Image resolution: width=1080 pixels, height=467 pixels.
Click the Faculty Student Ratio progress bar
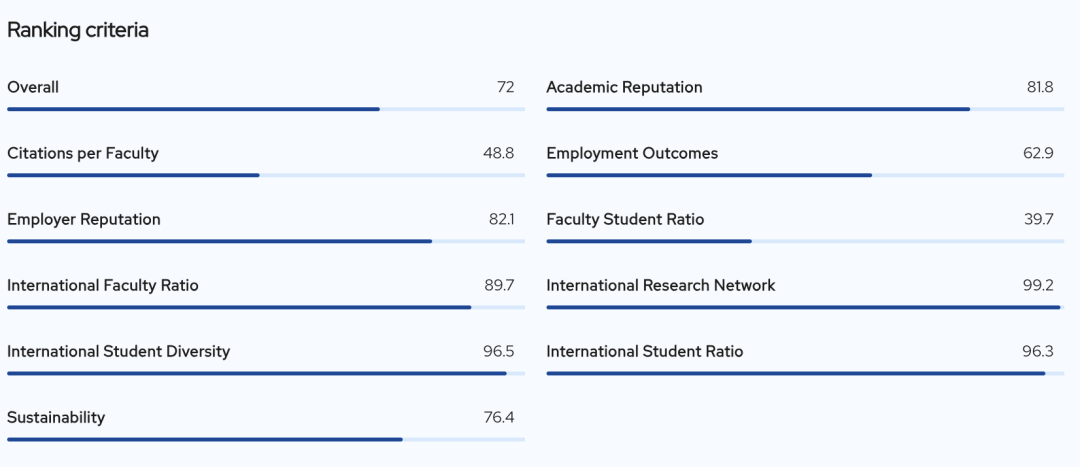(804, 241)
